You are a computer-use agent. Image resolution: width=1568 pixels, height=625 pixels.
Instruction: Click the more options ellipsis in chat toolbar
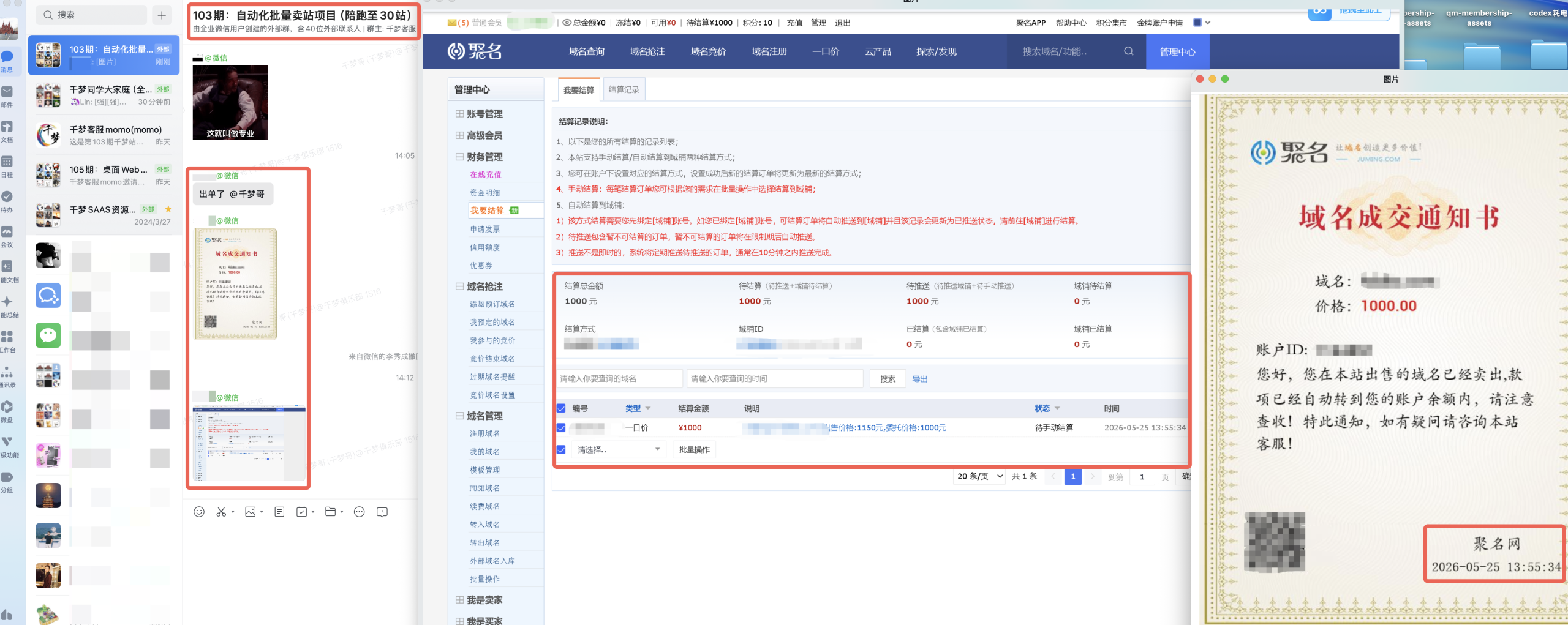(x=360, y=512)
